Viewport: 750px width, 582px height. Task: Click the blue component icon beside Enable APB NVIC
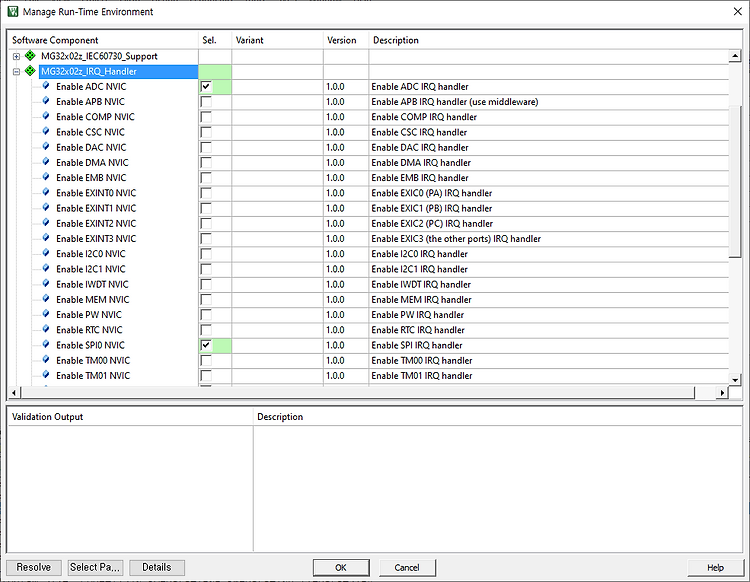click(x=46, y=101)
